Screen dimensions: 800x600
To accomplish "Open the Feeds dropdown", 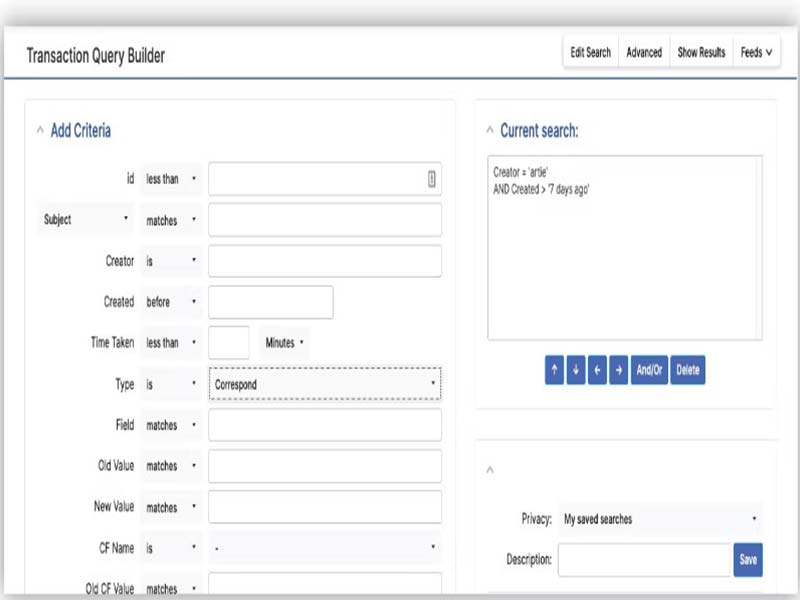I will [755, 51].
